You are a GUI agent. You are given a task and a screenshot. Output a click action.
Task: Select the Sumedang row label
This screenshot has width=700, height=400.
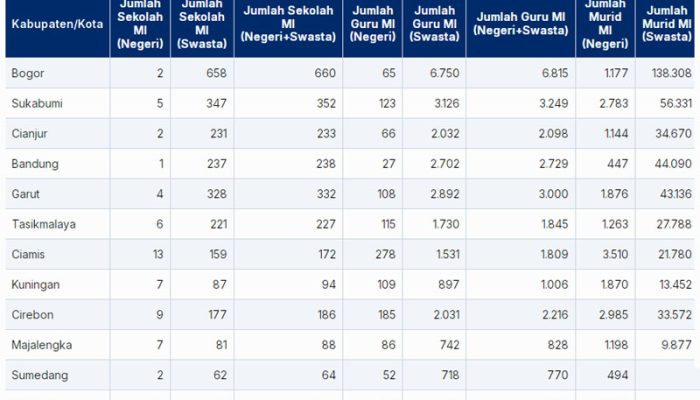click(40, 375)
